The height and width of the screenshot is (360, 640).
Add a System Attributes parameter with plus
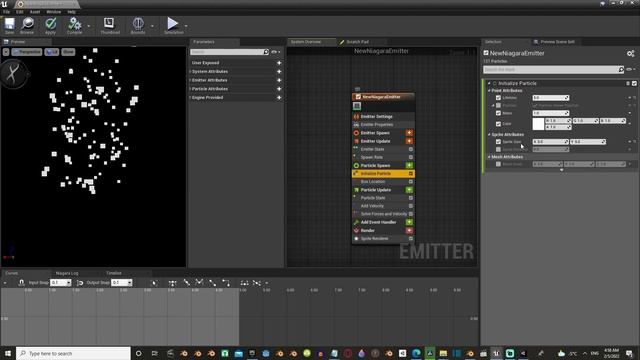point(279,71)
